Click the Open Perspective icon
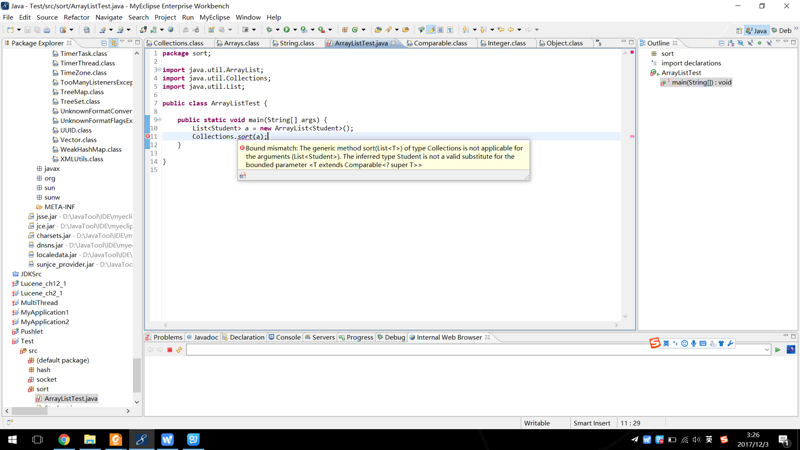 click(x=739, y=31)
